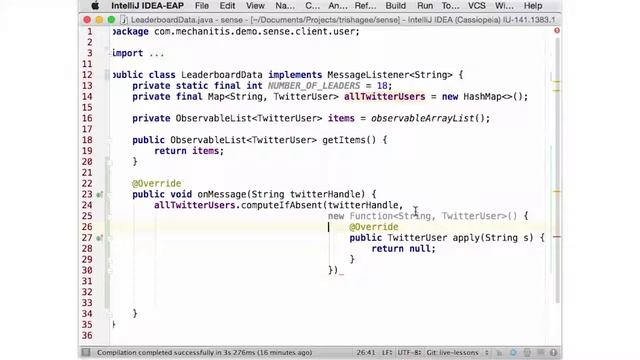
Task: Click the implements gutter icon on line 23
Action: [99, 195]
